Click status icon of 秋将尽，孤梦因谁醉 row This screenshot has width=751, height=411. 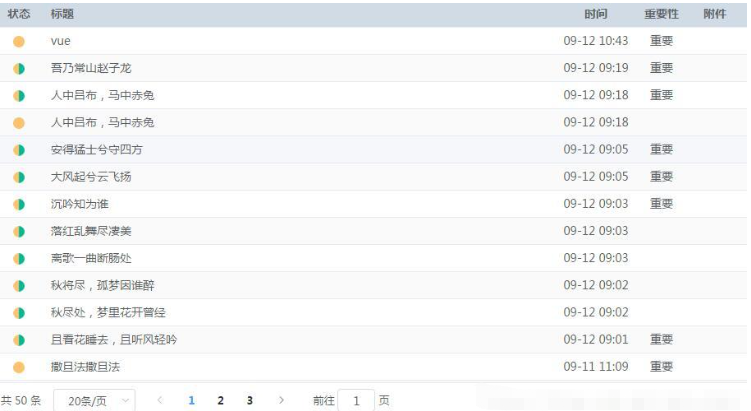19,286
